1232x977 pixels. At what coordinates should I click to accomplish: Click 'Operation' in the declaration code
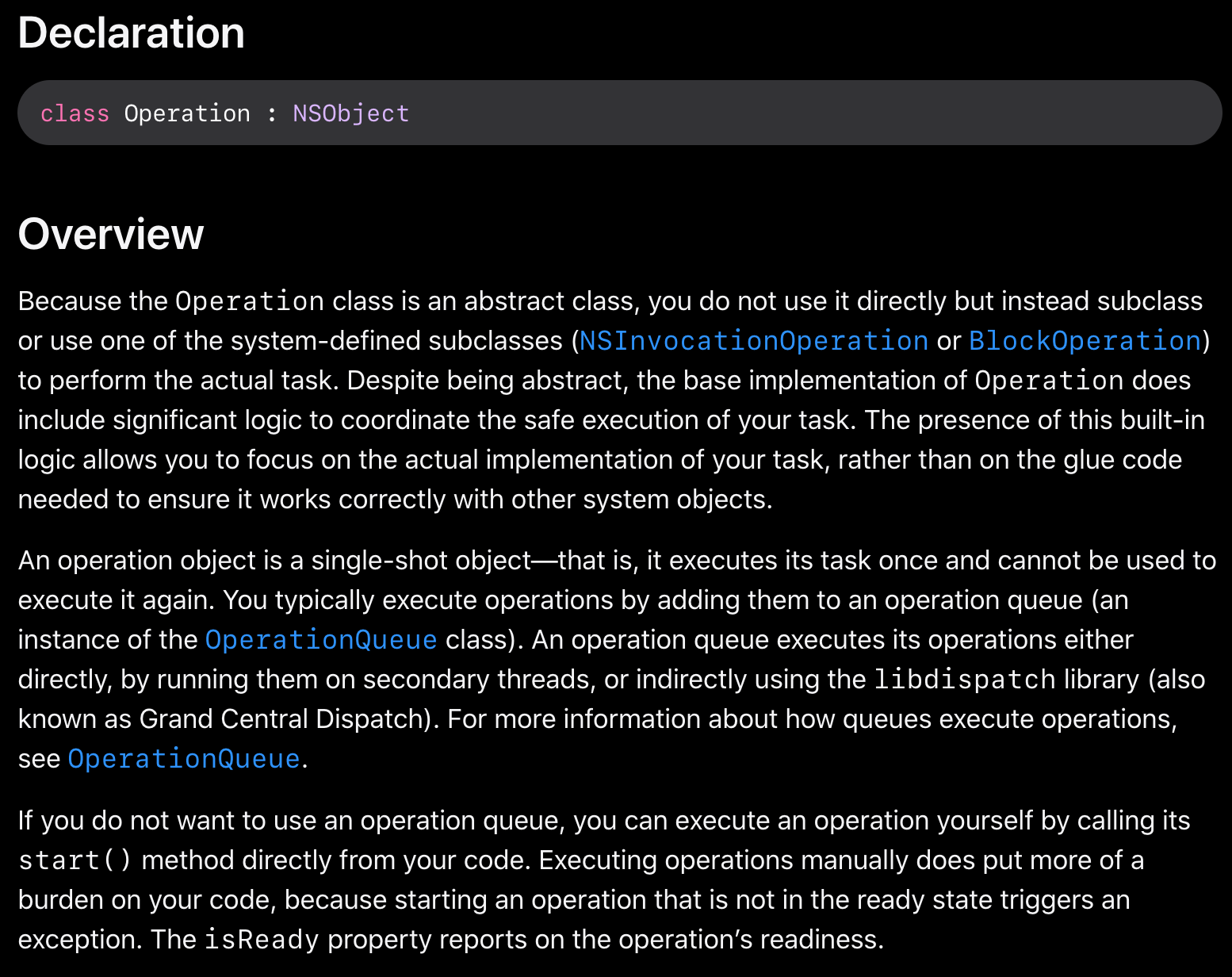point(187,113)
